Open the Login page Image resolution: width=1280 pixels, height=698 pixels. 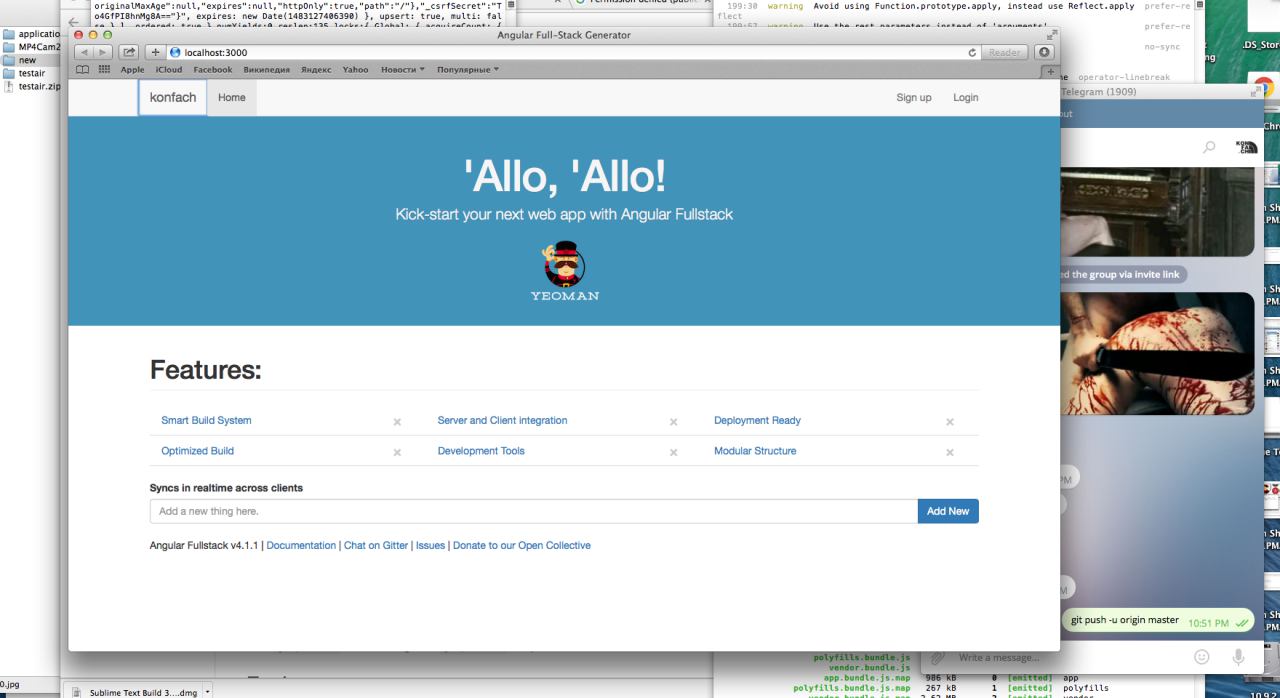coord(966,98)
